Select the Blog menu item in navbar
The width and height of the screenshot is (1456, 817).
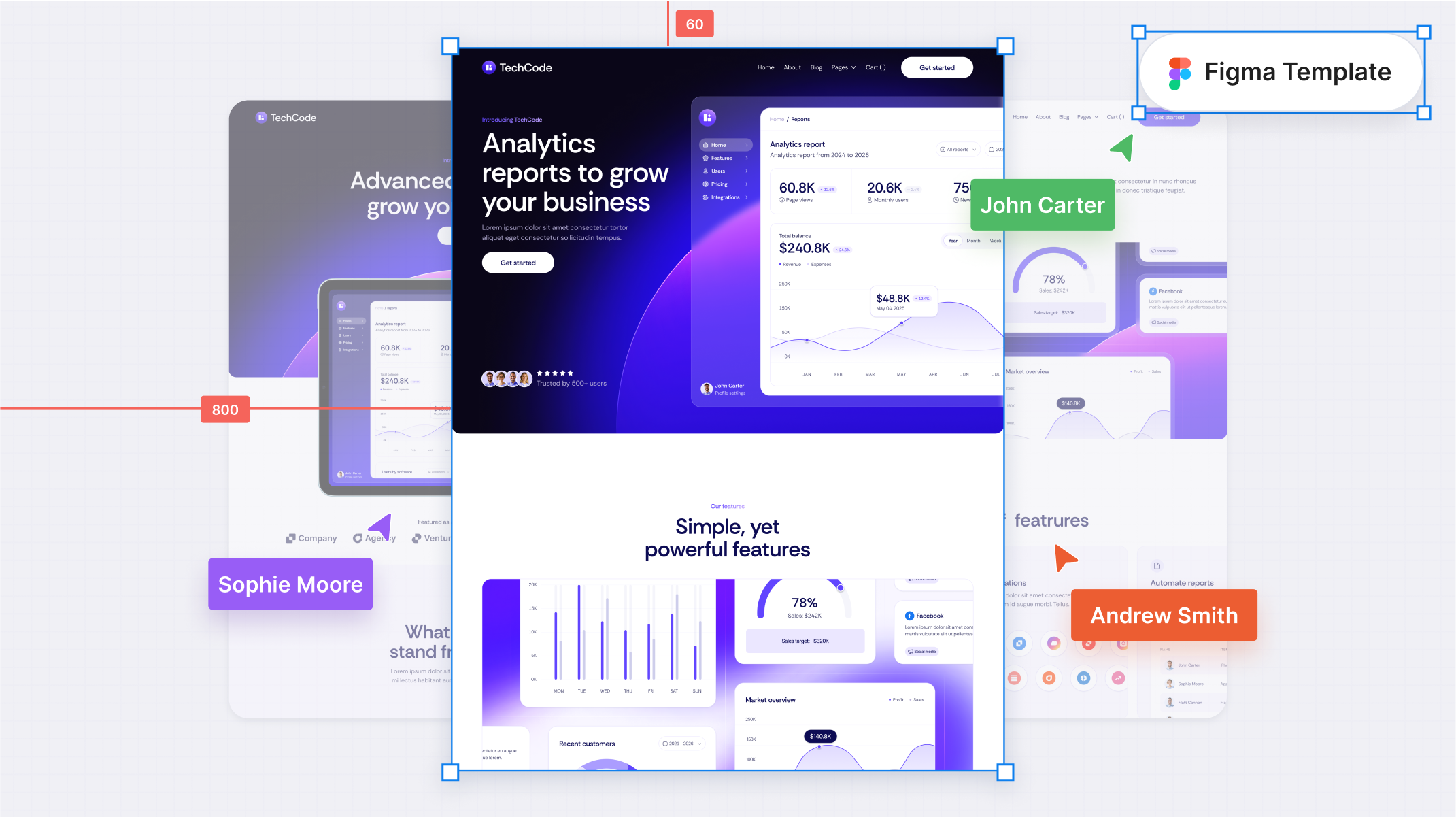[817, 67]
